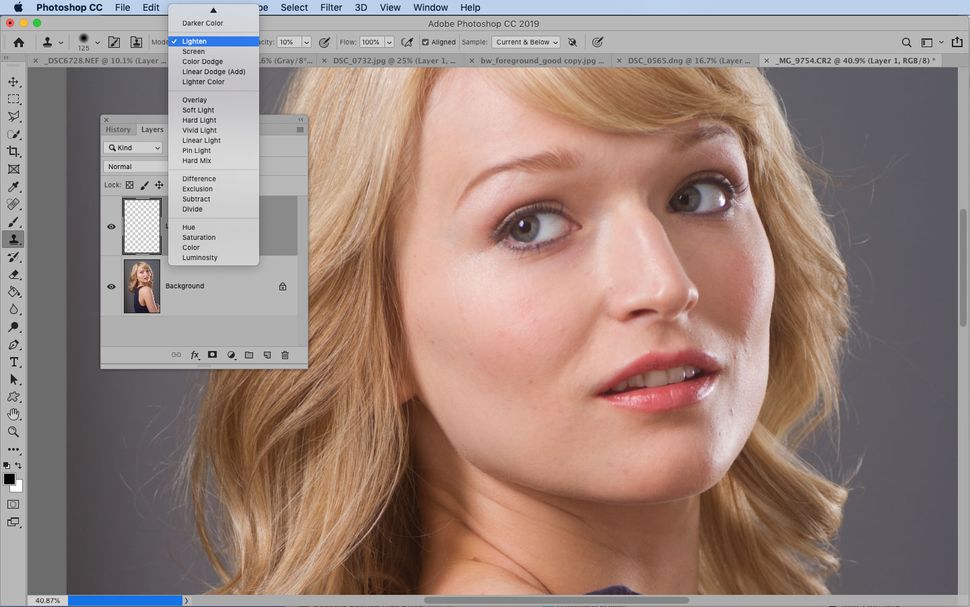970x607 pixels.
Task: Switch to the History tab
Action: tap(119, 129)
